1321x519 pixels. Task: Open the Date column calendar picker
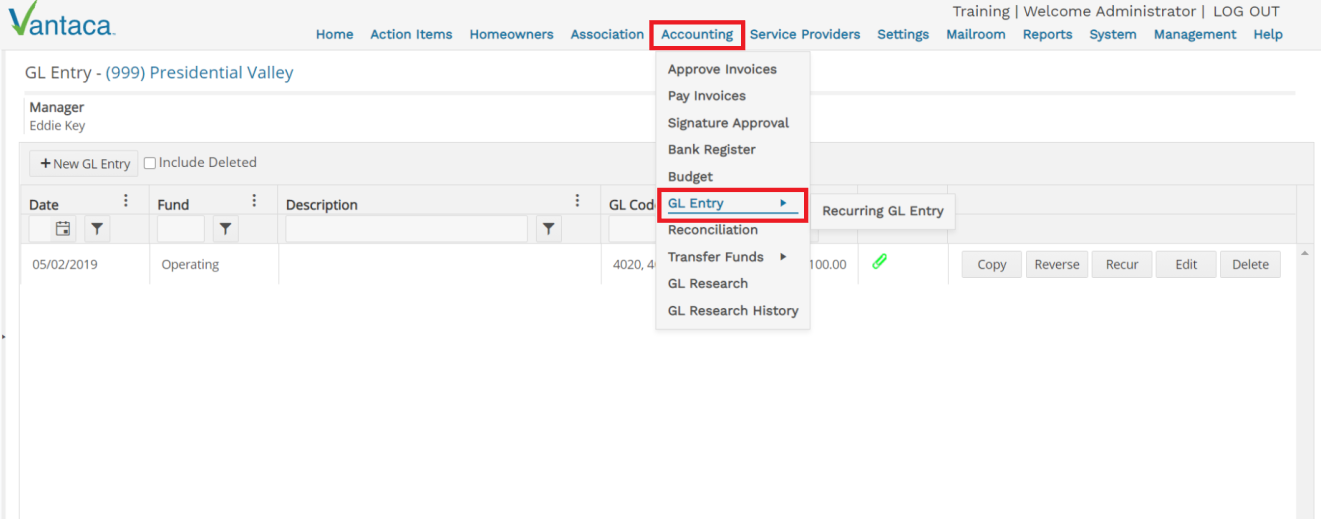point(63,229)
